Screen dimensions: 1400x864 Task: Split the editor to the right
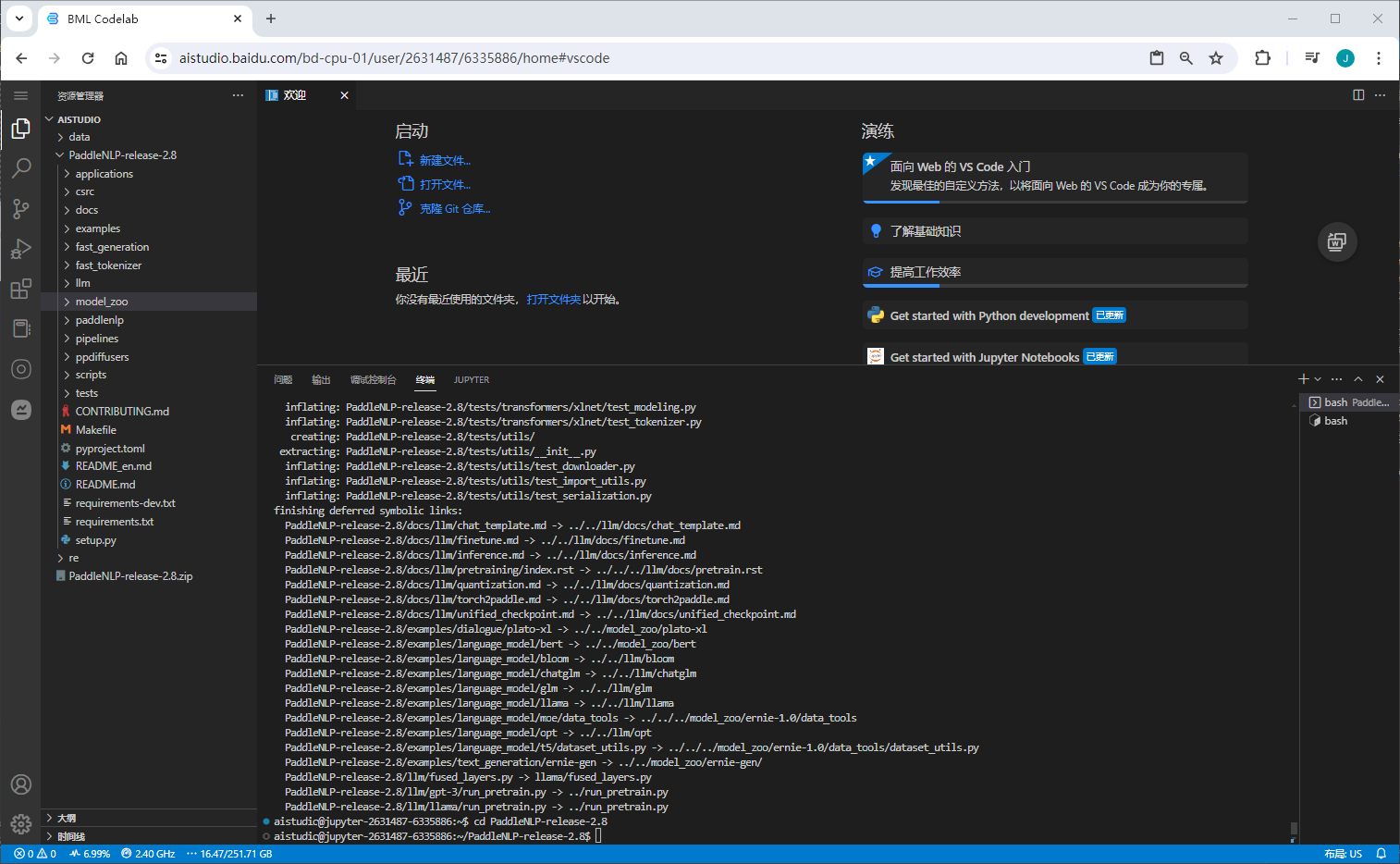pos(1358,94)
